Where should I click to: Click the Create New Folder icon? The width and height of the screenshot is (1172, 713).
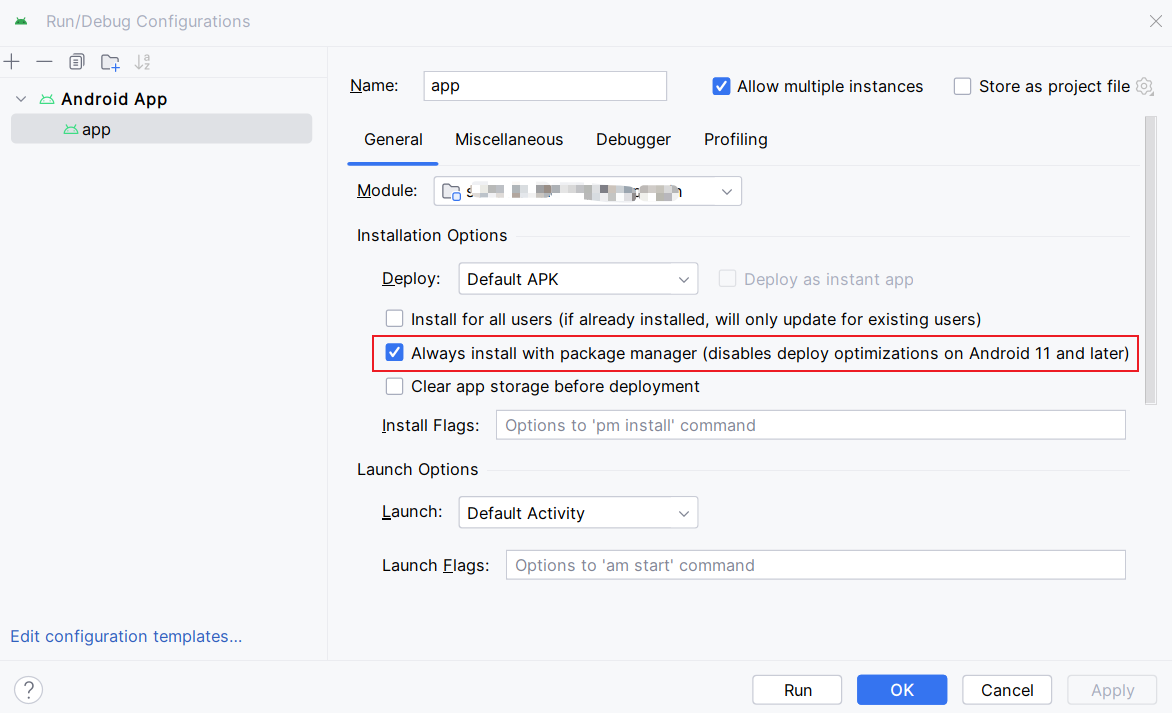(x=110, y=62)
